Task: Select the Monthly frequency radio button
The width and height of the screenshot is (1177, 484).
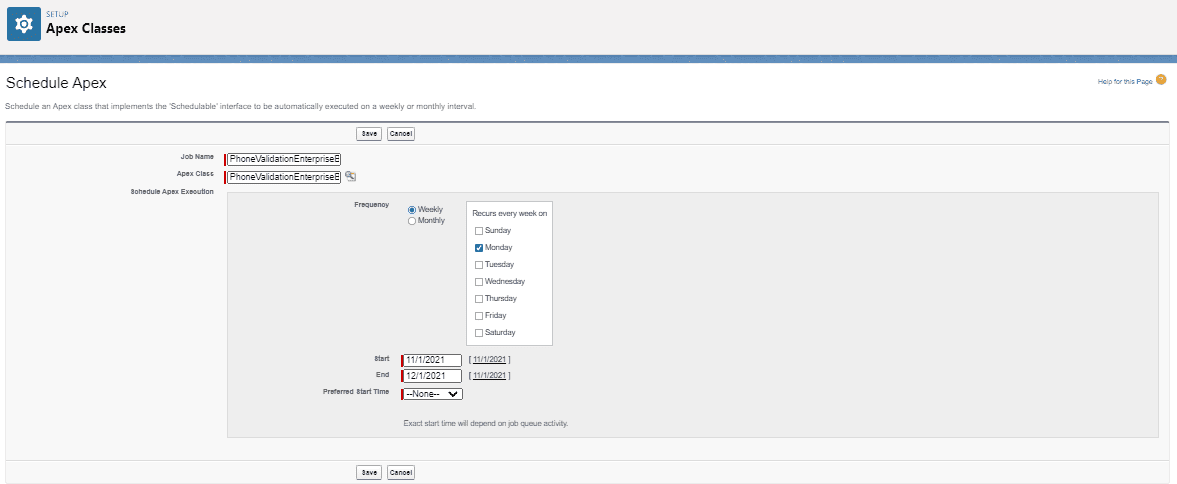Action: (x=412, y=220)
